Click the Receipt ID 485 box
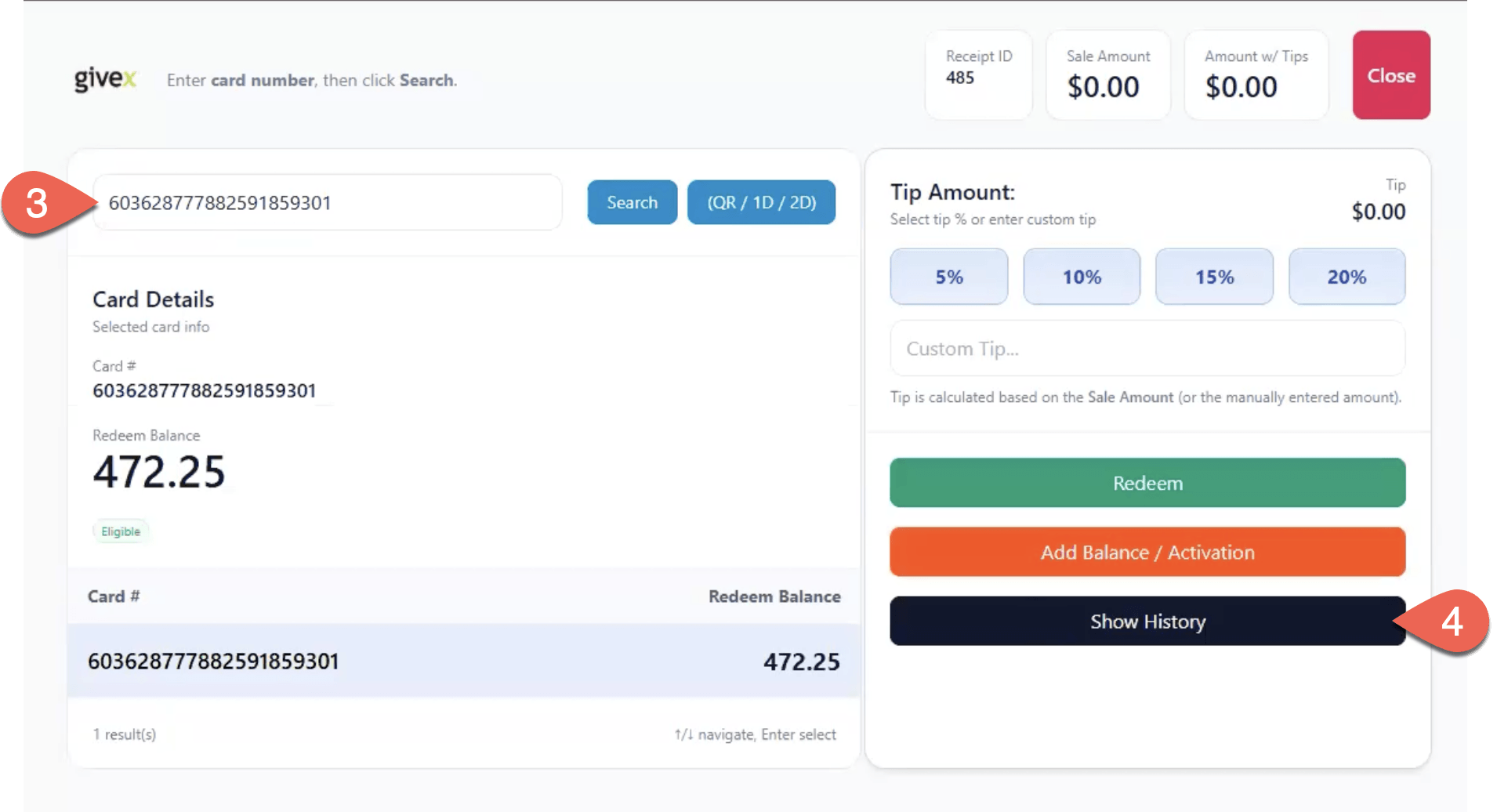Viewport: 1497px width, 812px height. tap(979, 75)
